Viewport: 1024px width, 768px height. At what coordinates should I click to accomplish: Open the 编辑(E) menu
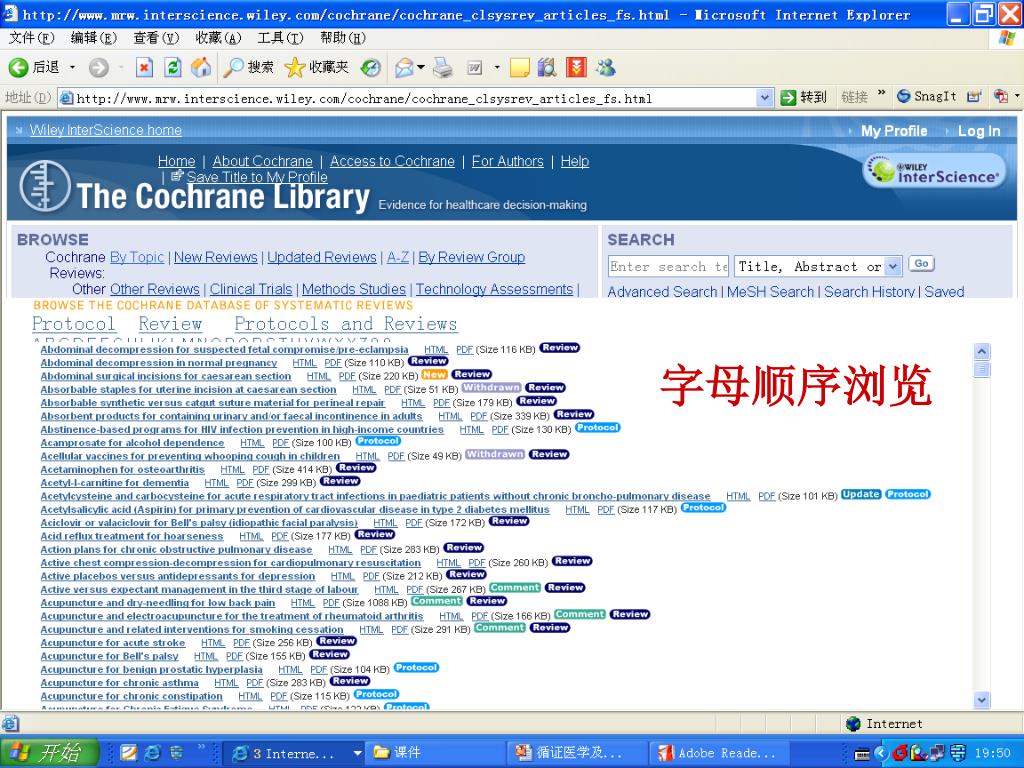pos(93,38)
